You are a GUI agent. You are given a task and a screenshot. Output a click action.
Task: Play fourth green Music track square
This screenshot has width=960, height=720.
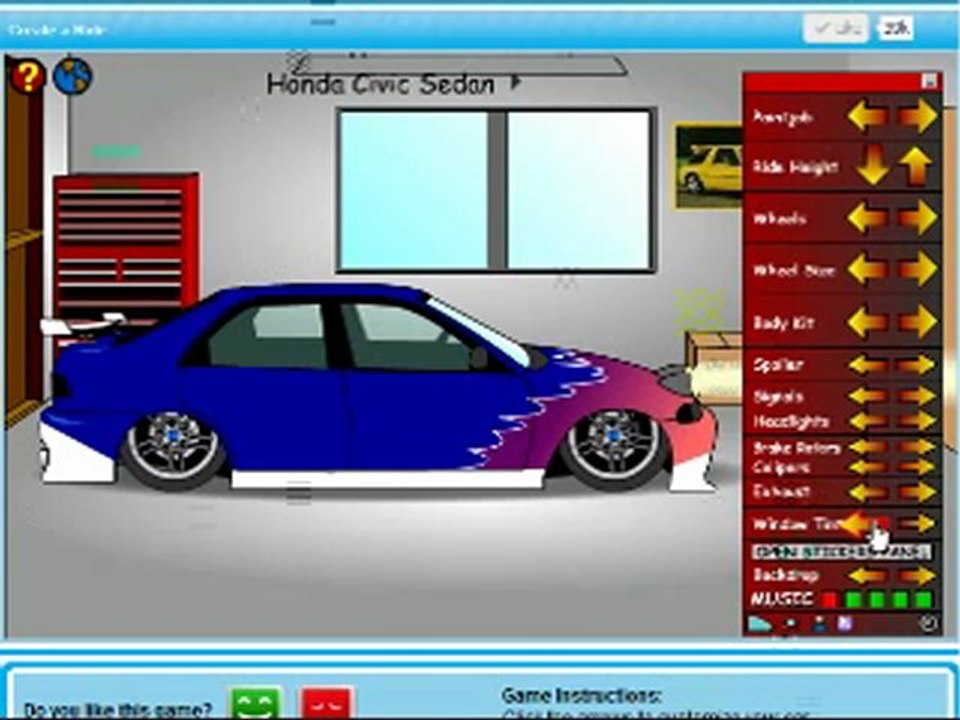click(923, 599)
